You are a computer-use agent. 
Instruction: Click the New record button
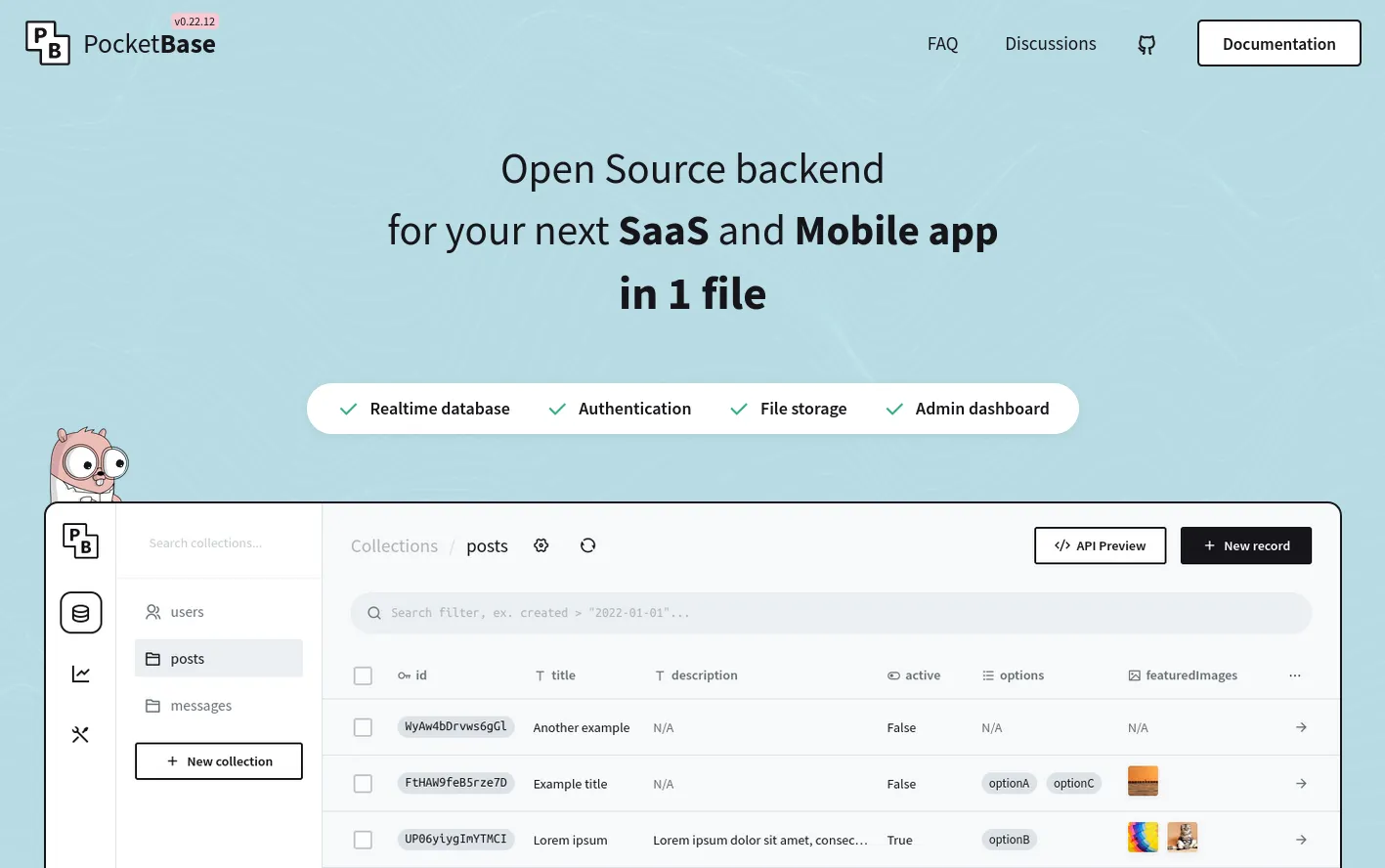[1245, 545]
